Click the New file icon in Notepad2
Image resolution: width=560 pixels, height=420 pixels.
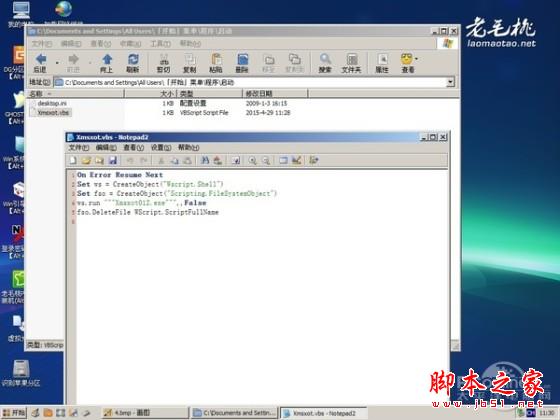coord(73,160)
